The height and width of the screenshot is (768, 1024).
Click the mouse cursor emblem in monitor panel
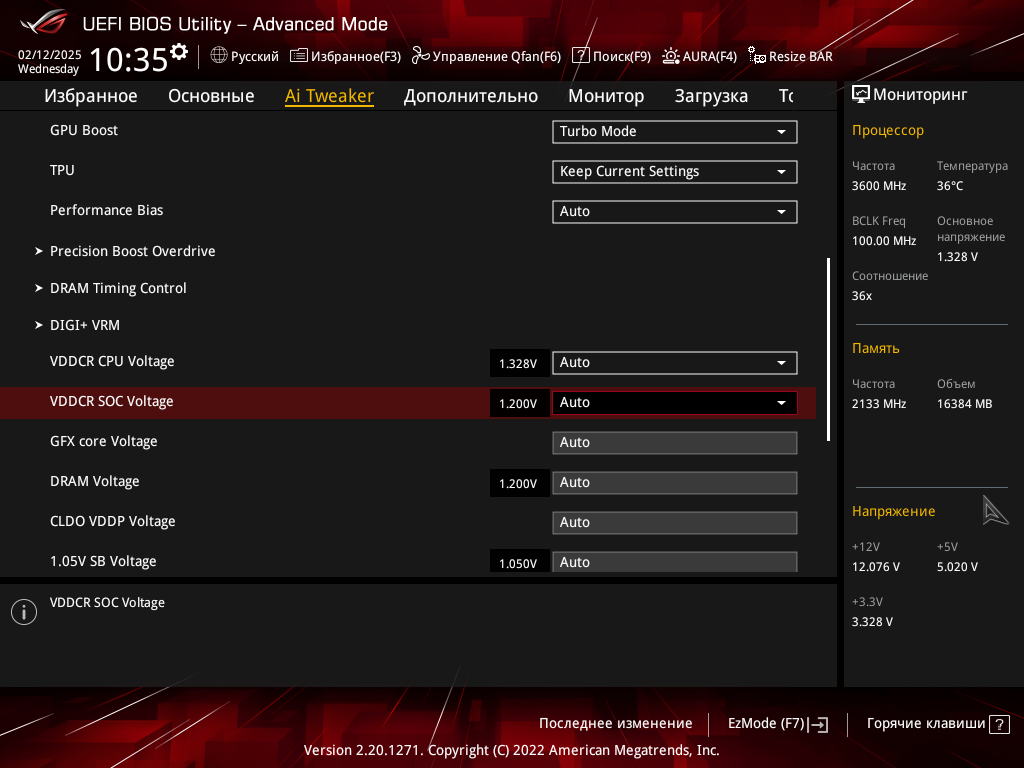click(995, 510)
